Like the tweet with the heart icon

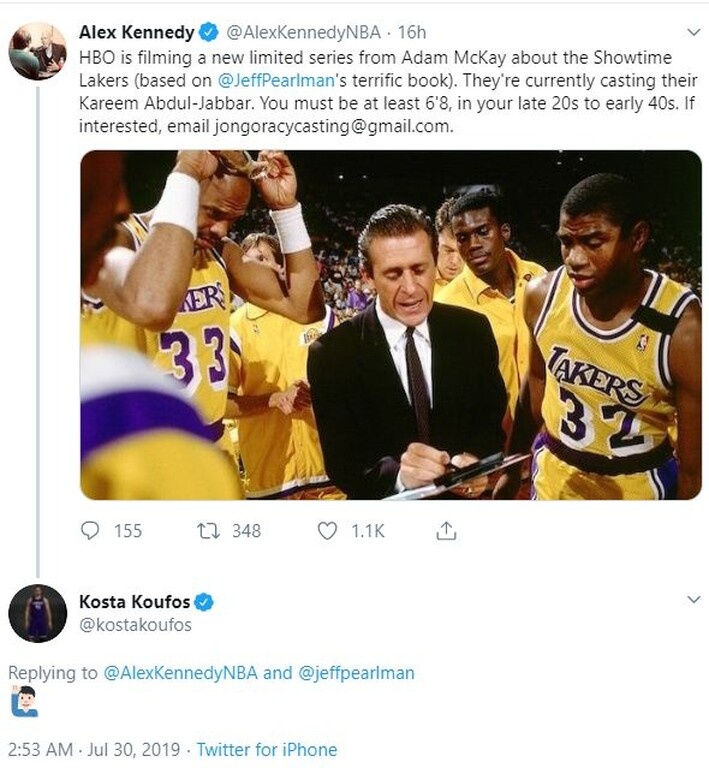[x=327, y=531]
